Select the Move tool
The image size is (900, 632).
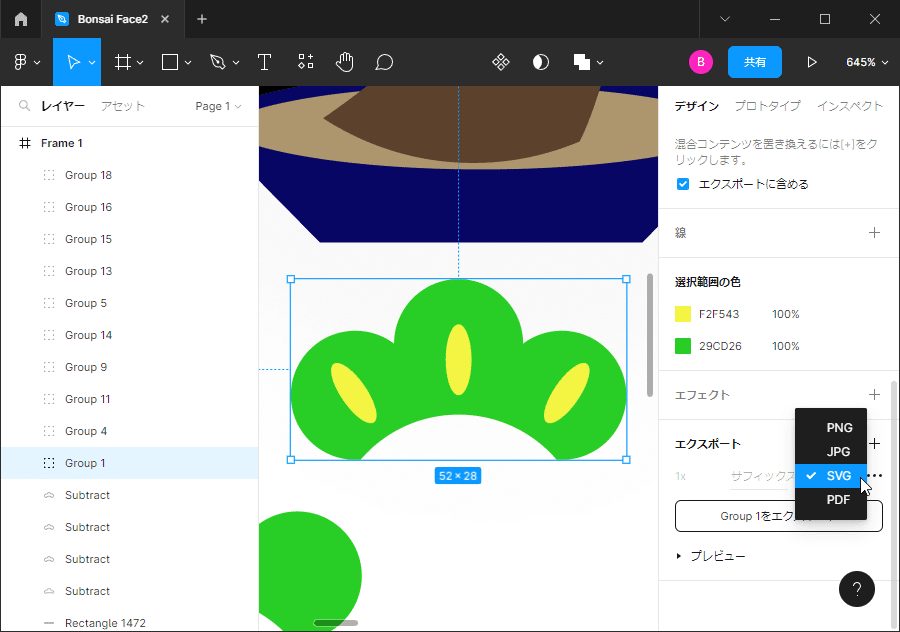(x=73, y=62)
